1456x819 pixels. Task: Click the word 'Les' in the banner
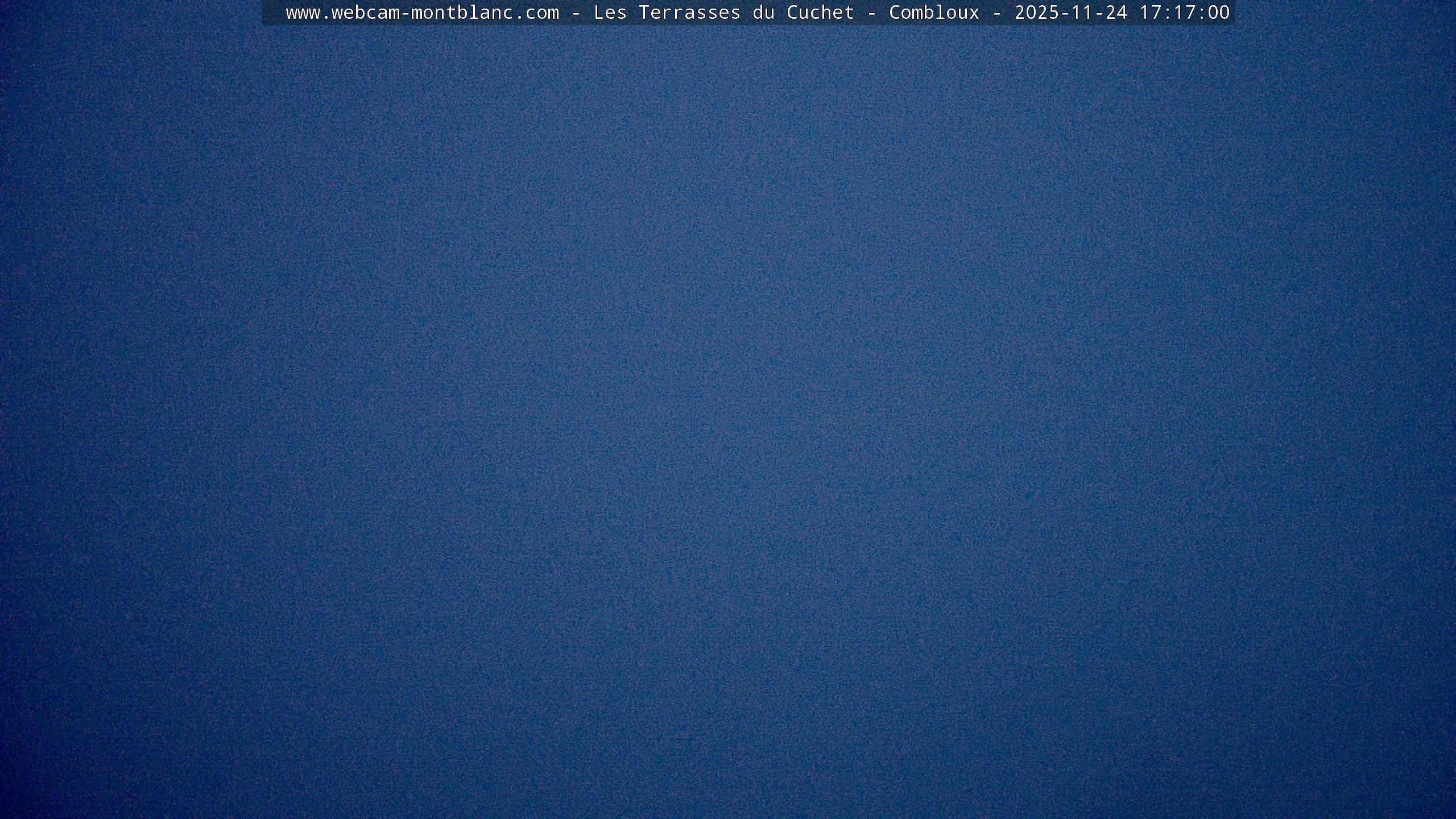[x=610, y=13]
